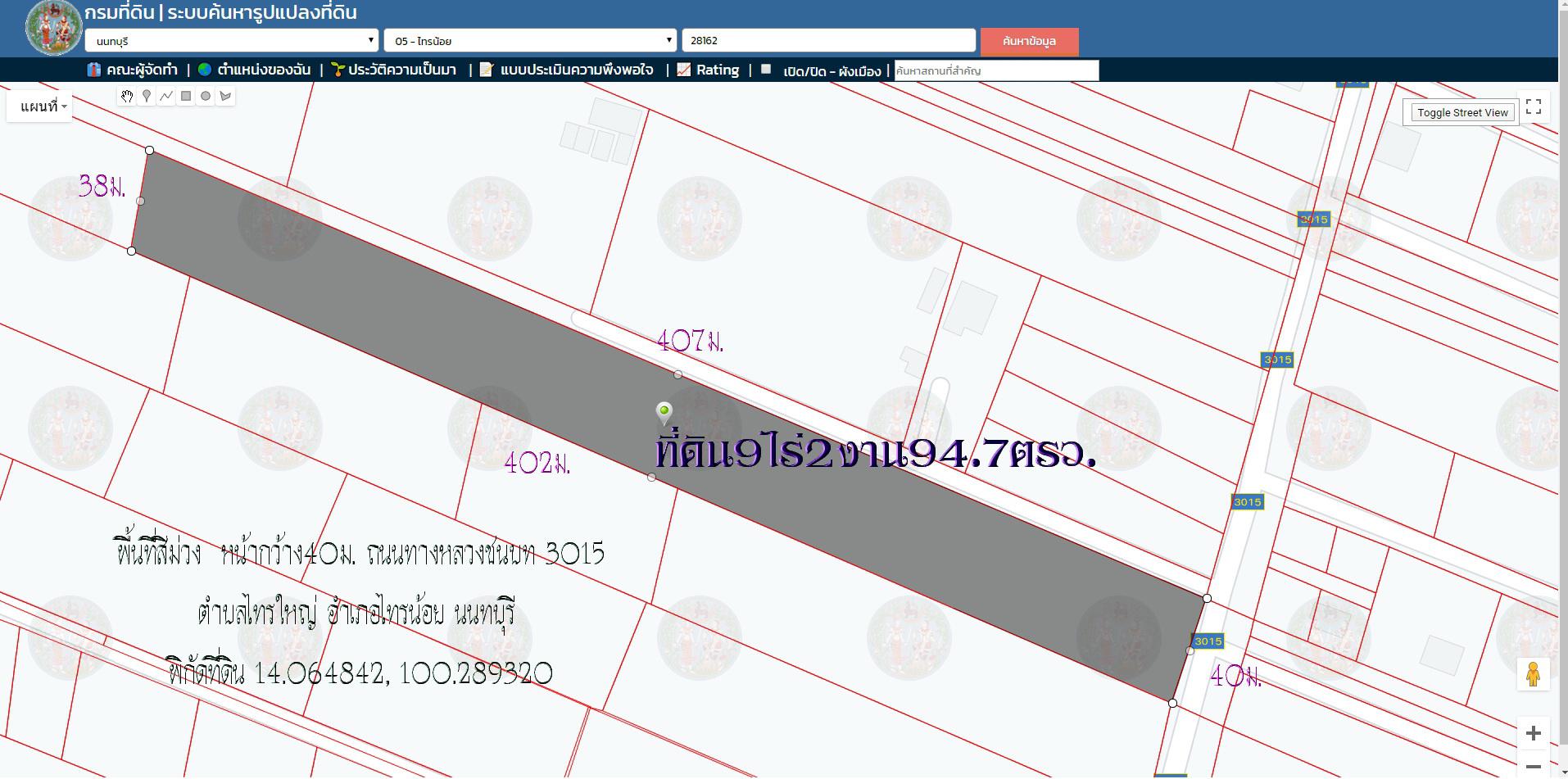Image resolution: width=1568 pixels, height=779 pixels.
Task: Click the sprout icon for ประวัติความเป็นมา
Action: pos(338,70)
